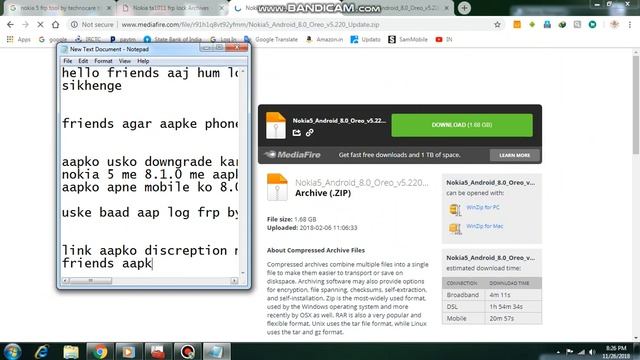
Task: Switch to Notepad taskbar button
Action: 216,351
